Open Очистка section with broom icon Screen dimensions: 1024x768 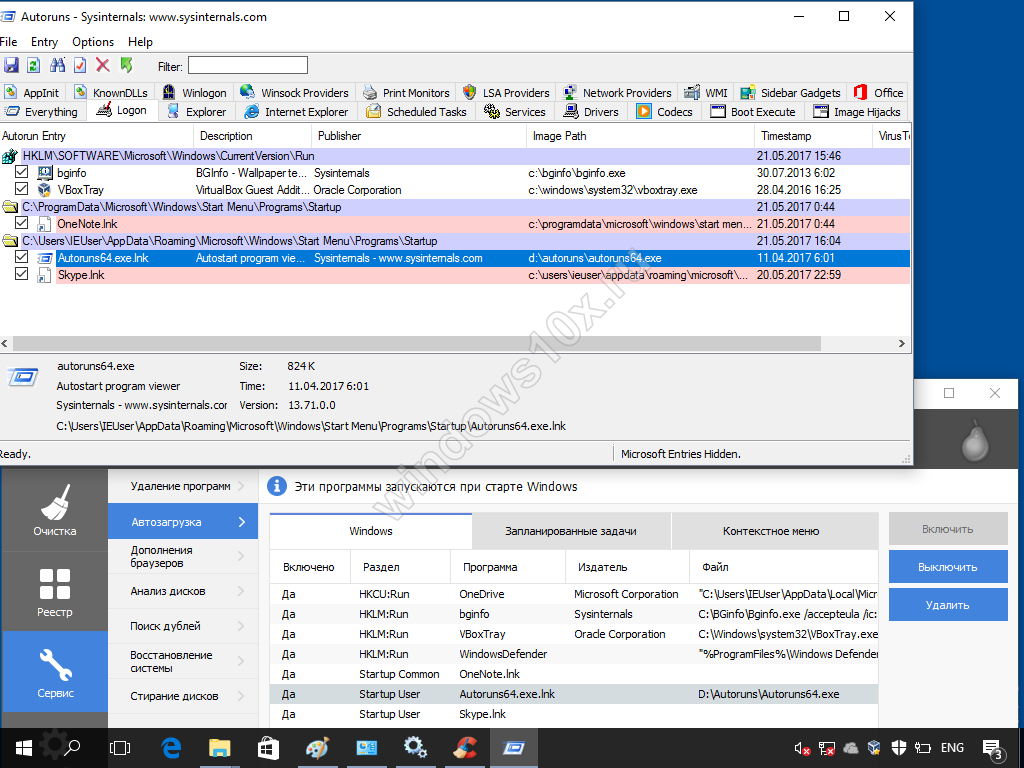click(x=54, y=510)
